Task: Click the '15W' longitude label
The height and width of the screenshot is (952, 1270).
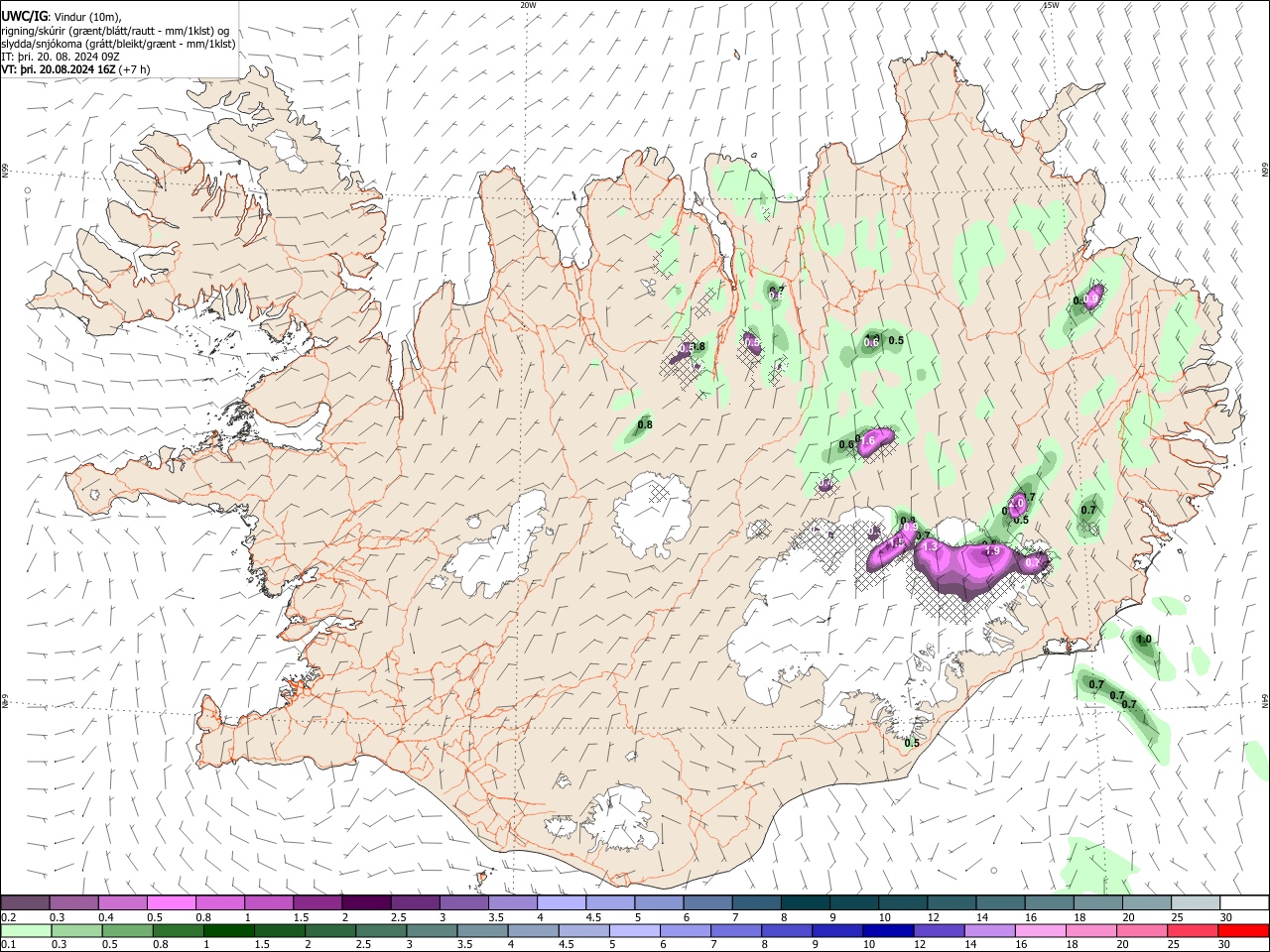Action: (1051, 5)
